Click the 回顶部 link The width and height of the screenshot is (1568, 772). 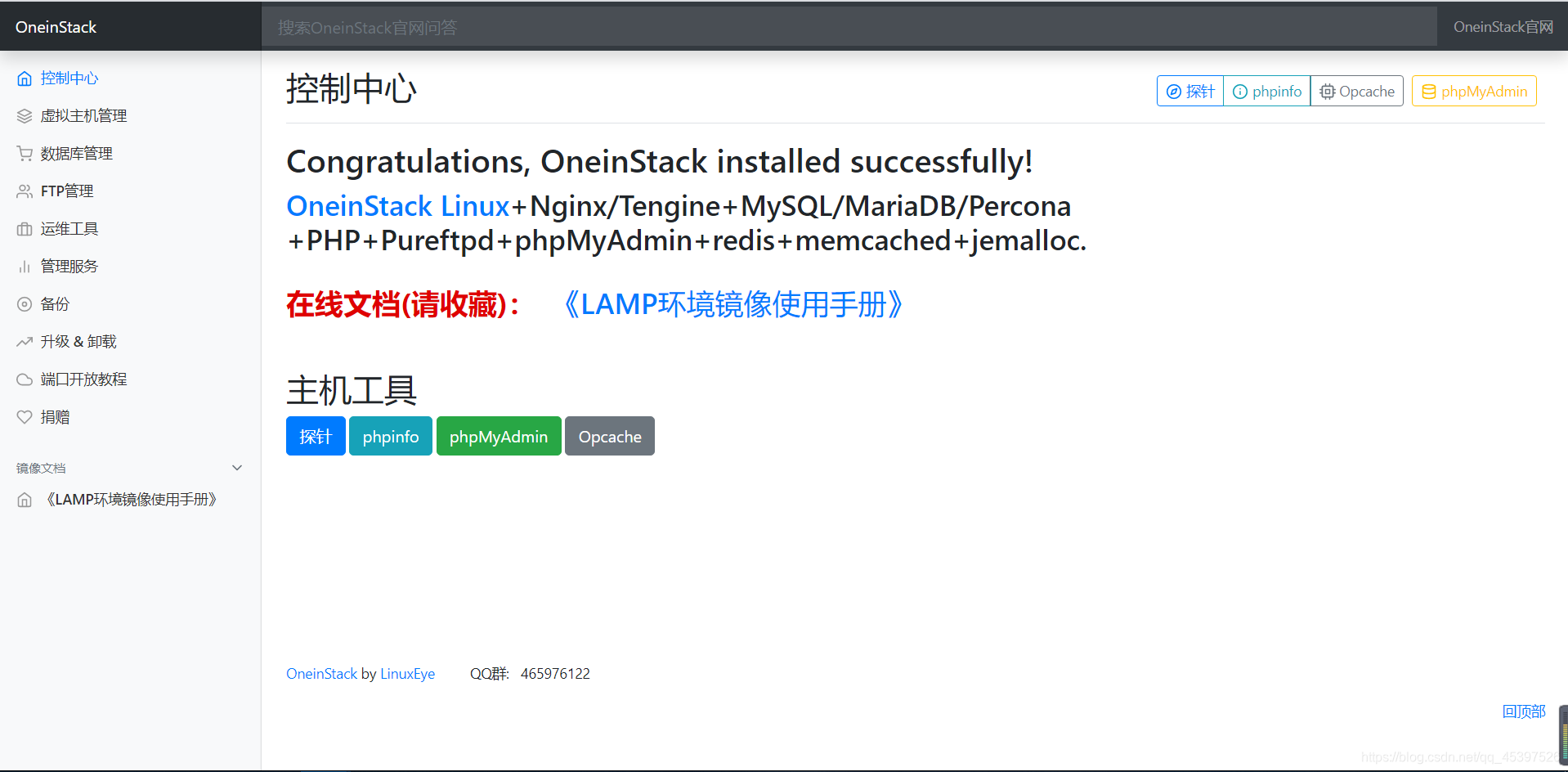tap(1524, 711)
